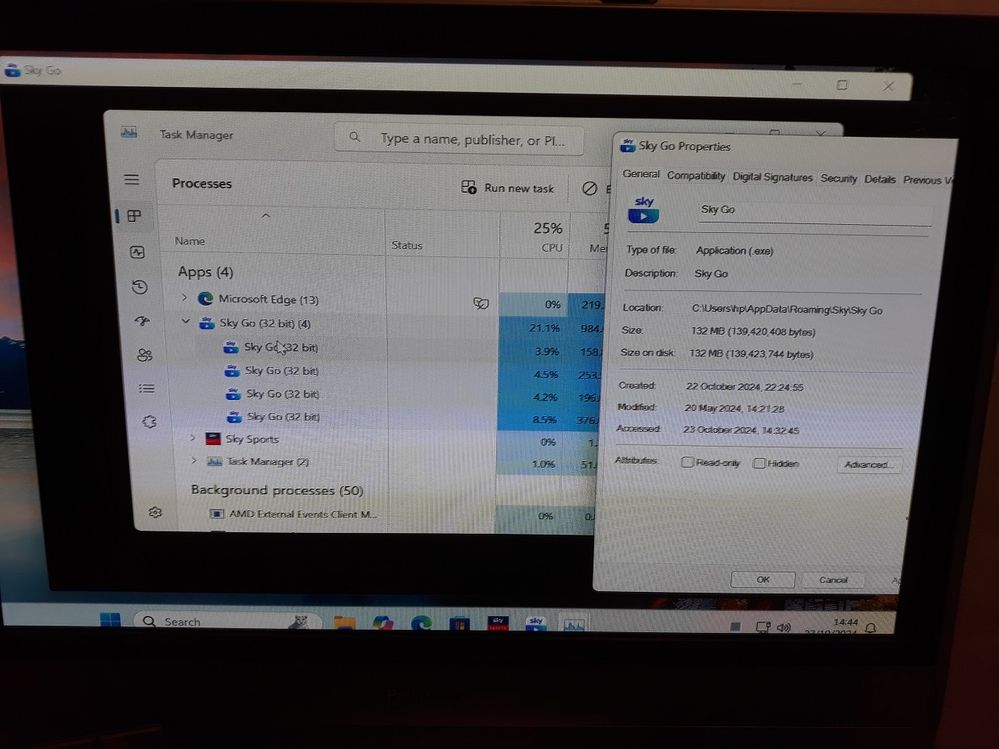The height and width of the screenshot is (749, 999).
Task: Switch to General tab in Properties
Action: 641,174
